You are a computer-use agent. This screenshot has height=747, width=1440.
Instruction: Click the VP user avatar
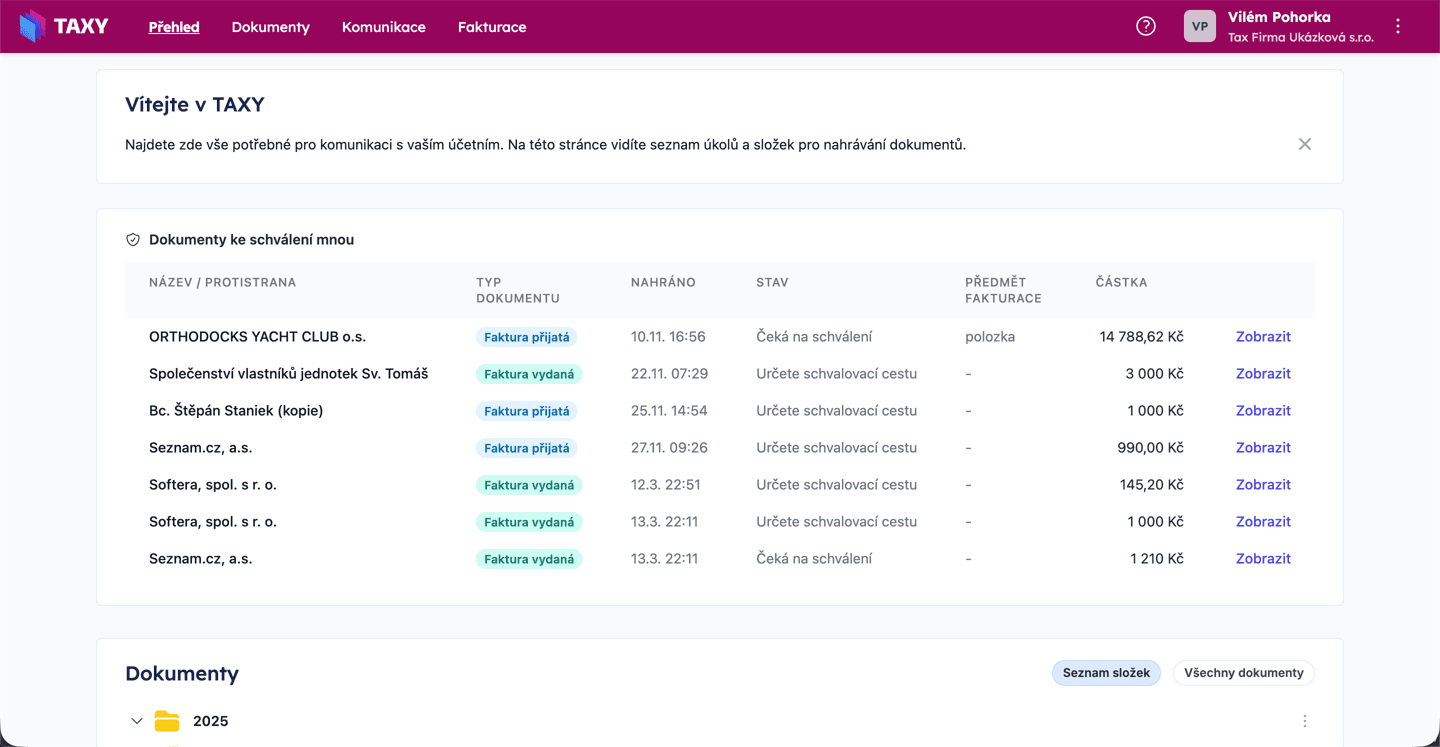(1199, 26)
